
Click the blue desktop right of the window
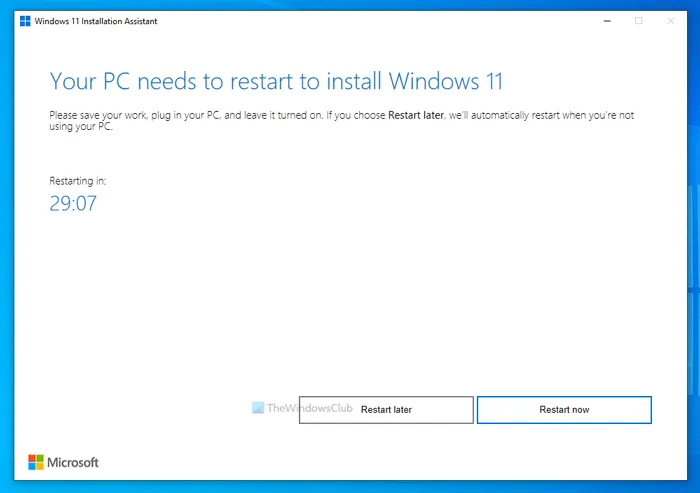[692, 250]
